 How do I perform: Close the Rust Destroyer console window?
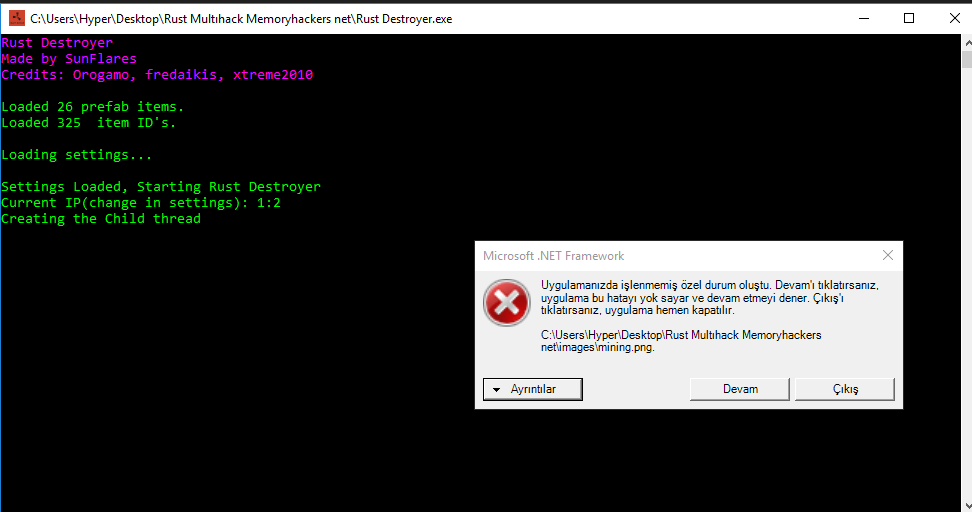(955, 19)
